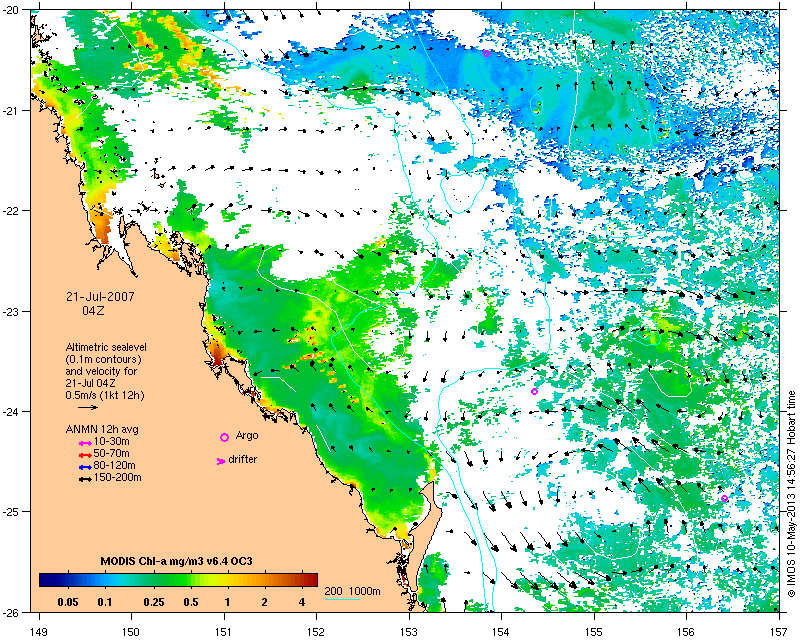
Task: Click the "-20" latitude axis label
Action: (x=11, y=11)
